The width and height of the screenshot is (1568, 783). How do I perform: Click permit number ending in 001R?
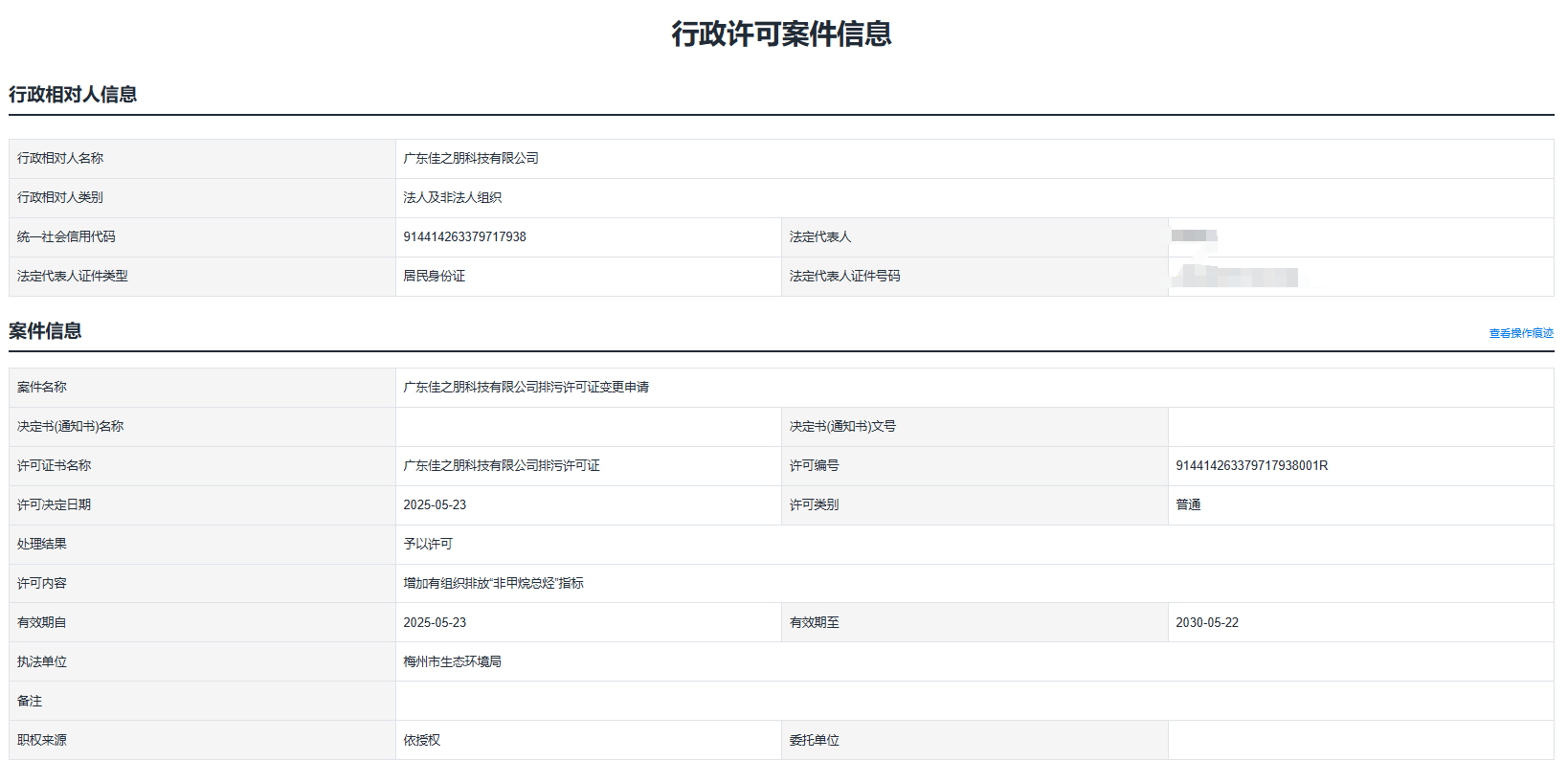tap(1251, 466)
